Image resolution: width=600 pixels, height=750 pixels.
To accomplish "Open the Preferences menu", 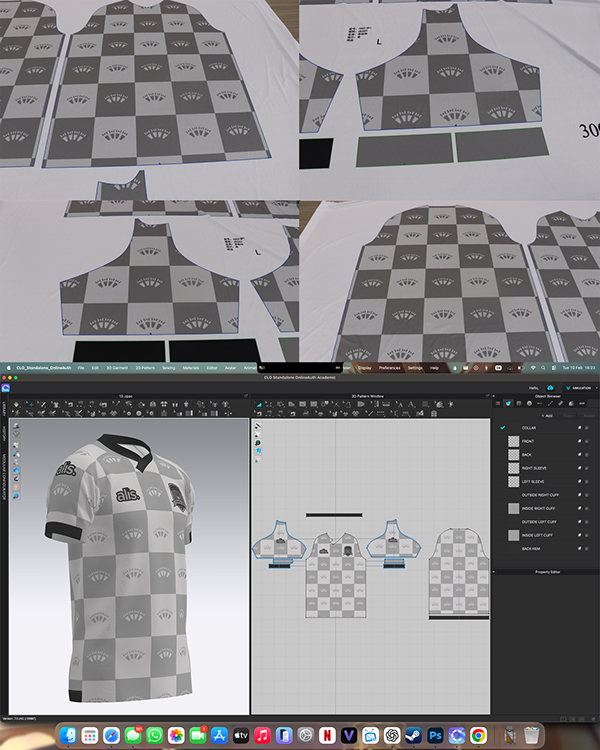I will (x=389, y=368).
